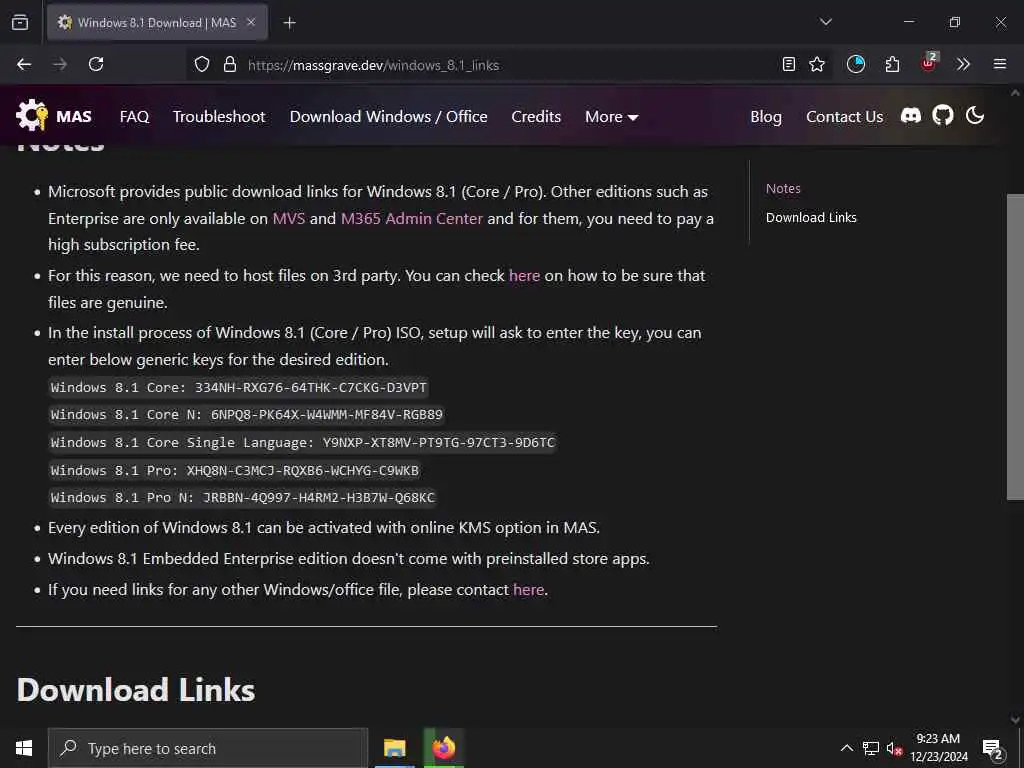Bookmark this page with star icon

click(x=817, y=64)
